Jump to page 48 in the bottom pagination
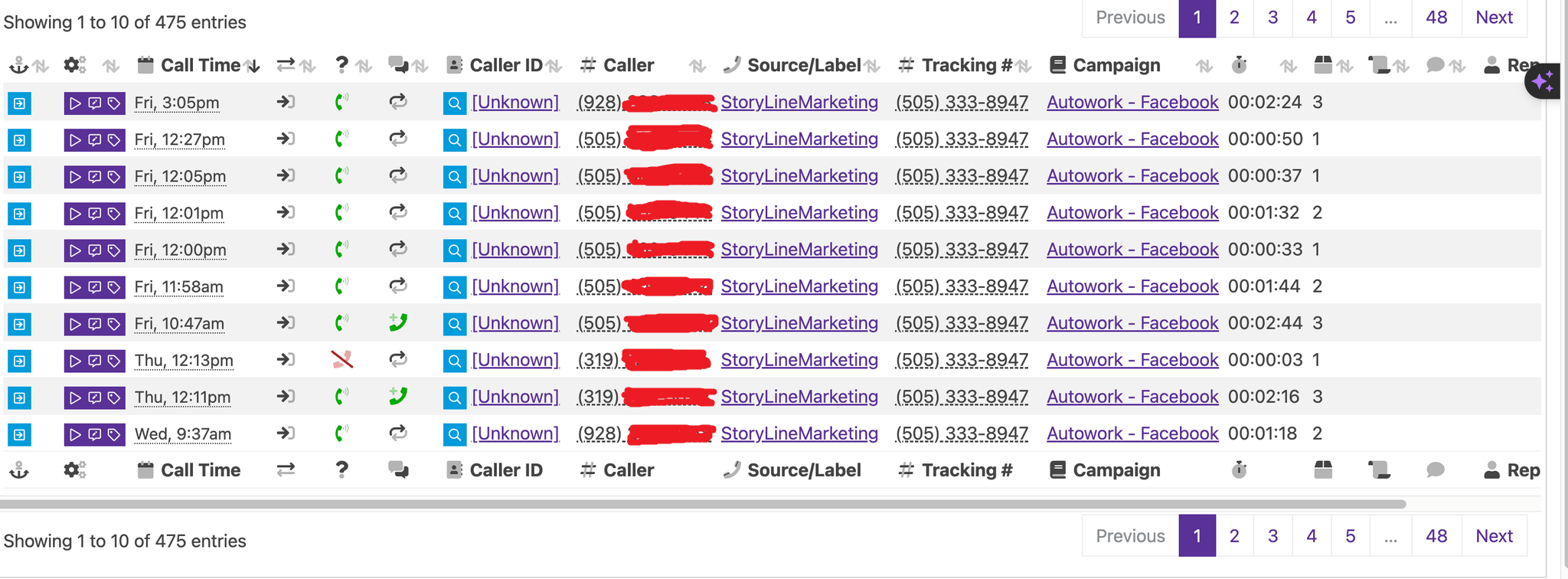The width and height of the screenshot is (1568, 579). (x=1436, y=536)
